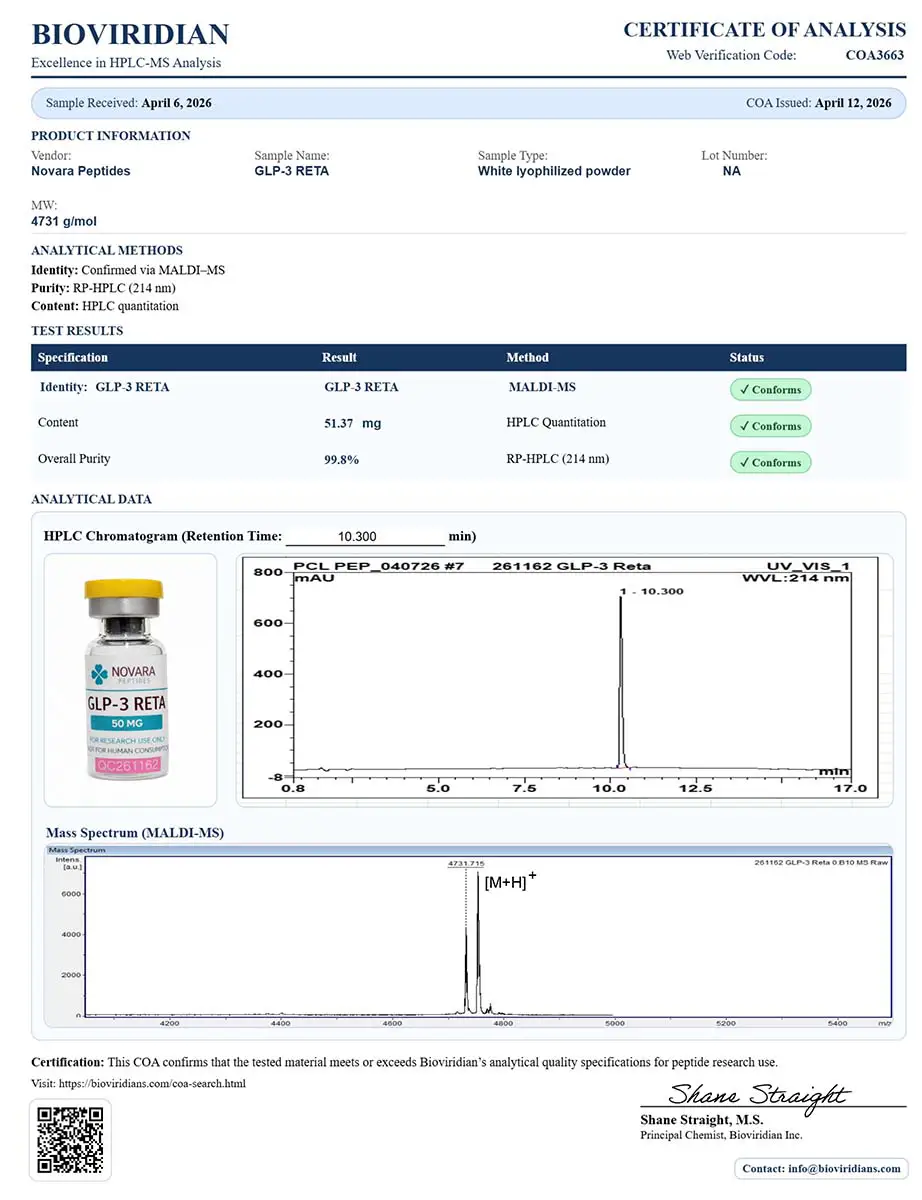Click the Specification column header
The height and width of the screenshot is (1200, 922).
[x=73, y=357]
